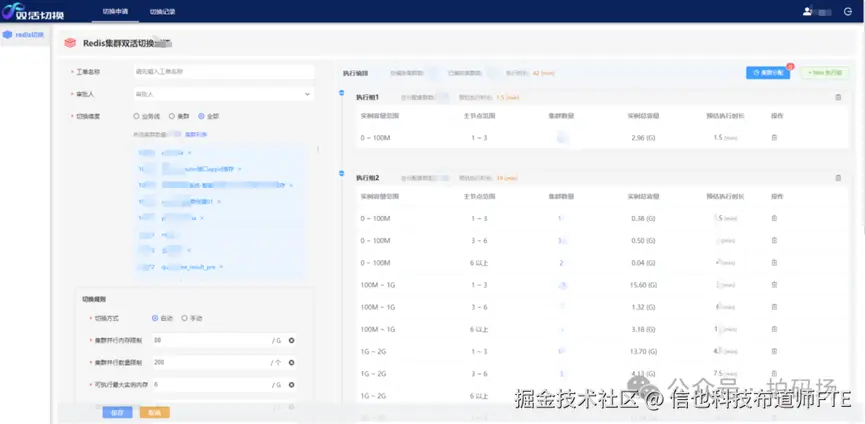
Task: Click trash icon in the 0.04 (G) row
Action: pyautogui.click(x=774, y=263)
